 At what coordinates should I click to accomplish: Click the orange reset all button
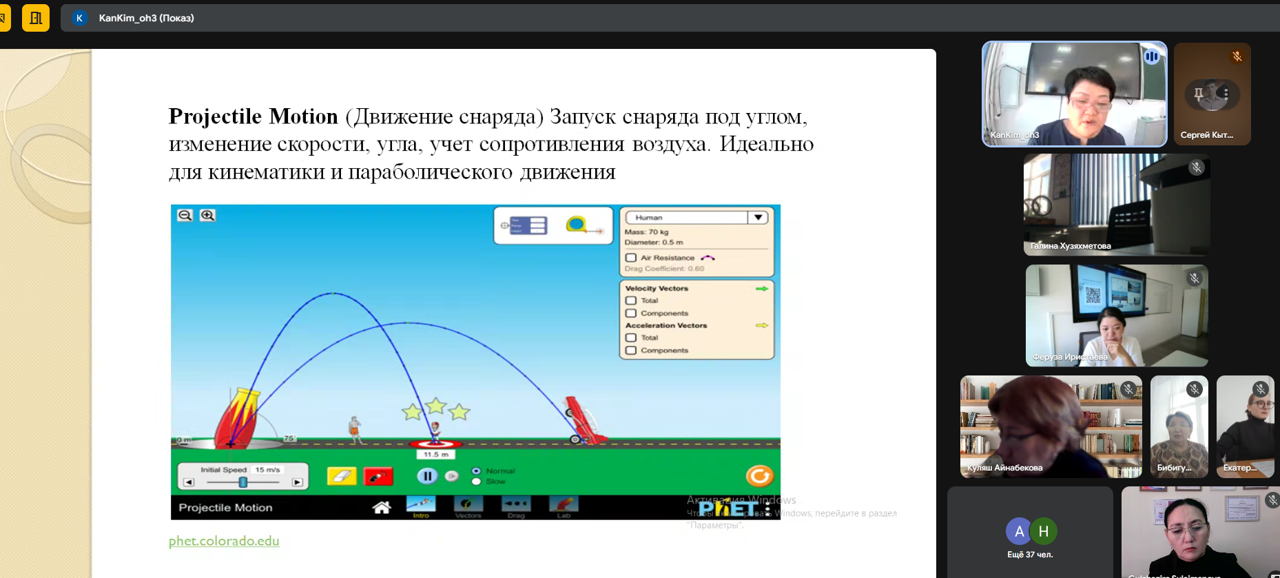[x=759, y=476]
